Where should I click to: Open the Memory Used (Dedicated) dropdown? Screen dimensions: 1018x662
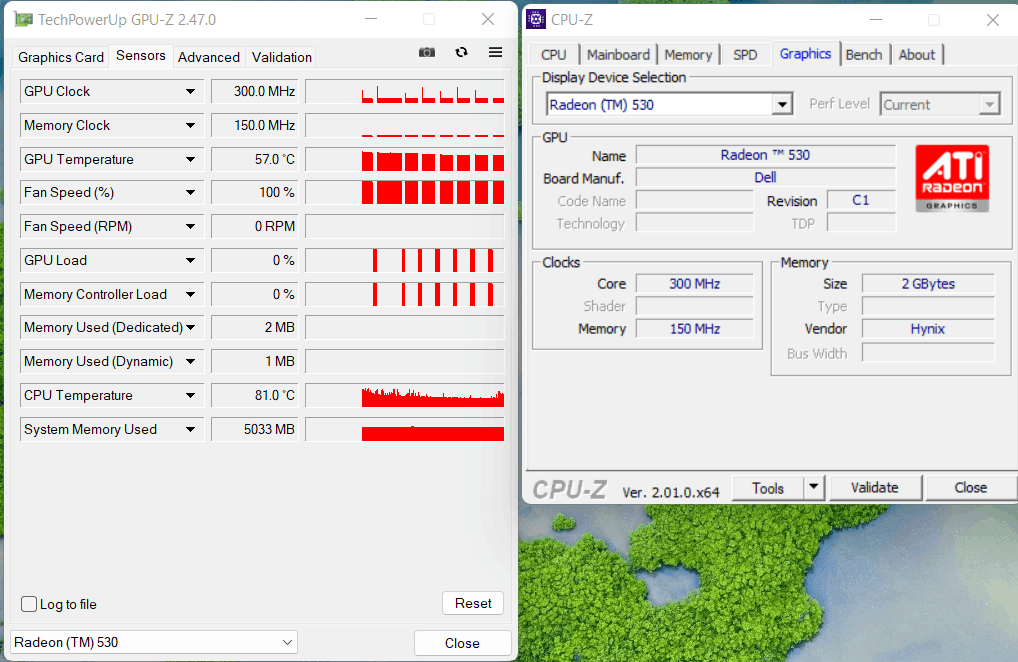tap(190, 328)
